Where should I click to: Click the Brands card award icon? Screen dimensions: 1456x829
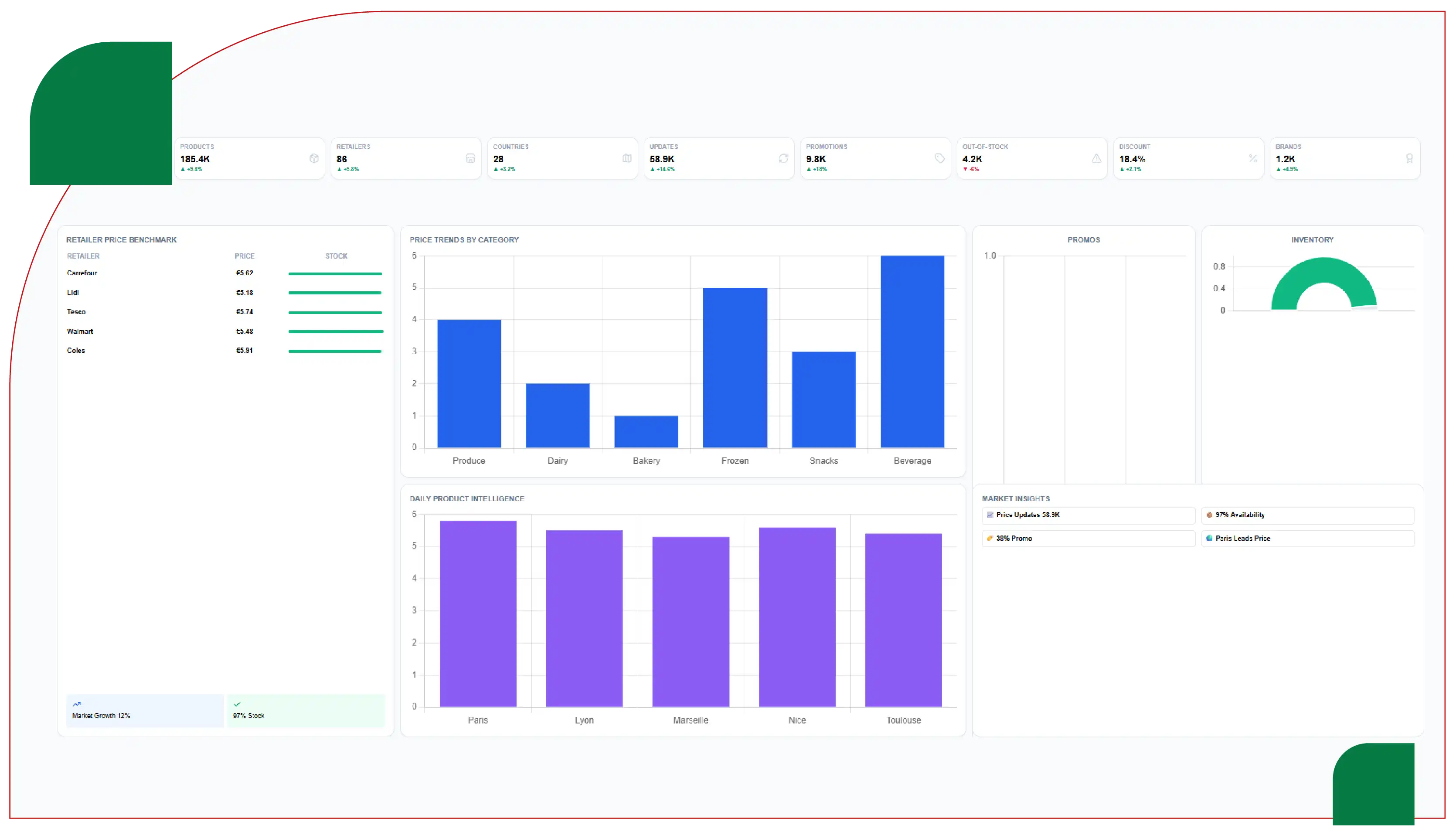[1409, 158]
